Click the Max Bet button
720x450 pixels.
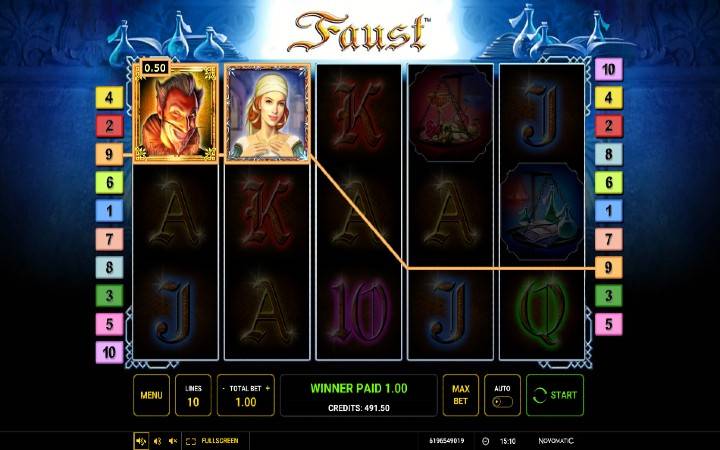(x=461, y=395)
